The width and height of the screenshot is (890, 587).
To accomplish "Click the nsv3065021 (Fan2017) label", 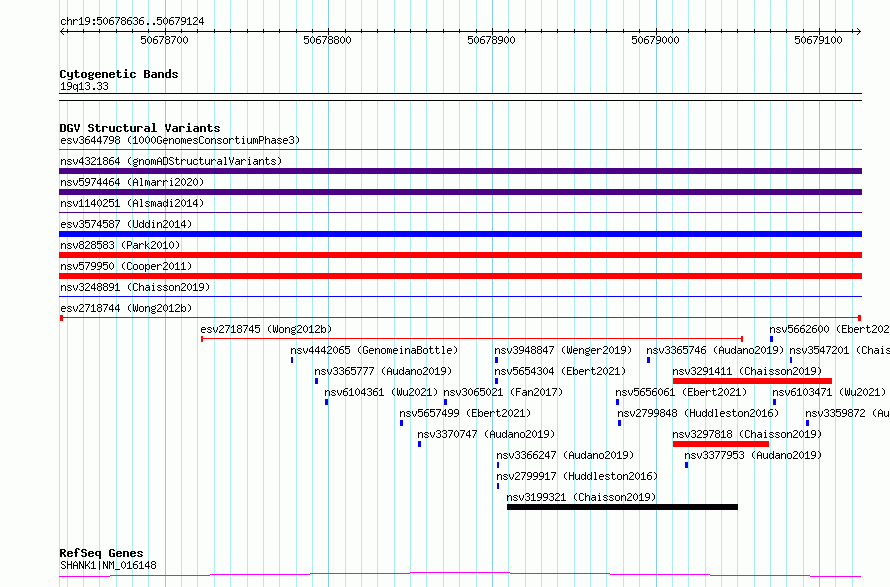I will click(503, 392).
